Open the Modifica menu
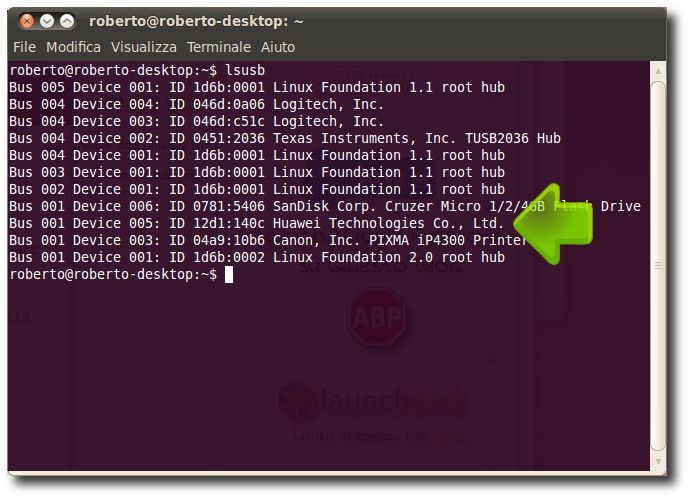The height and width of the screenshot is (499, 690). (73, 47)
